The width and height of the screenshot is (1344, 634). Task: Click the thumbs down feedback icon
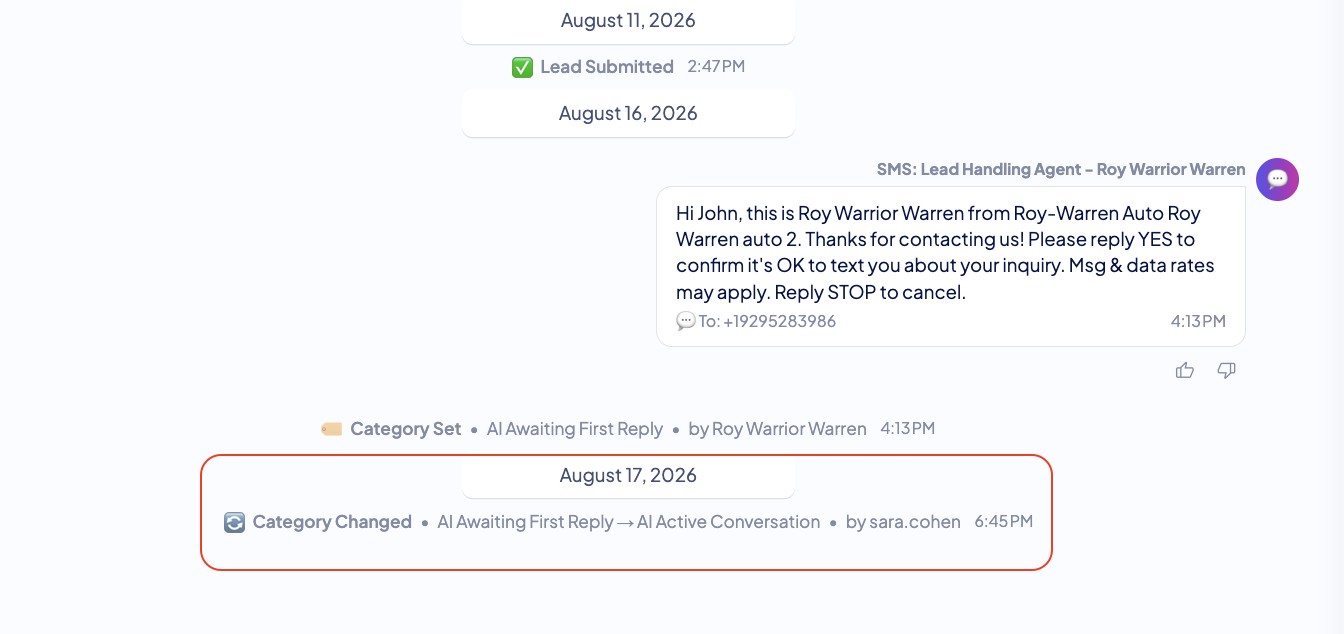[1227, 370]
